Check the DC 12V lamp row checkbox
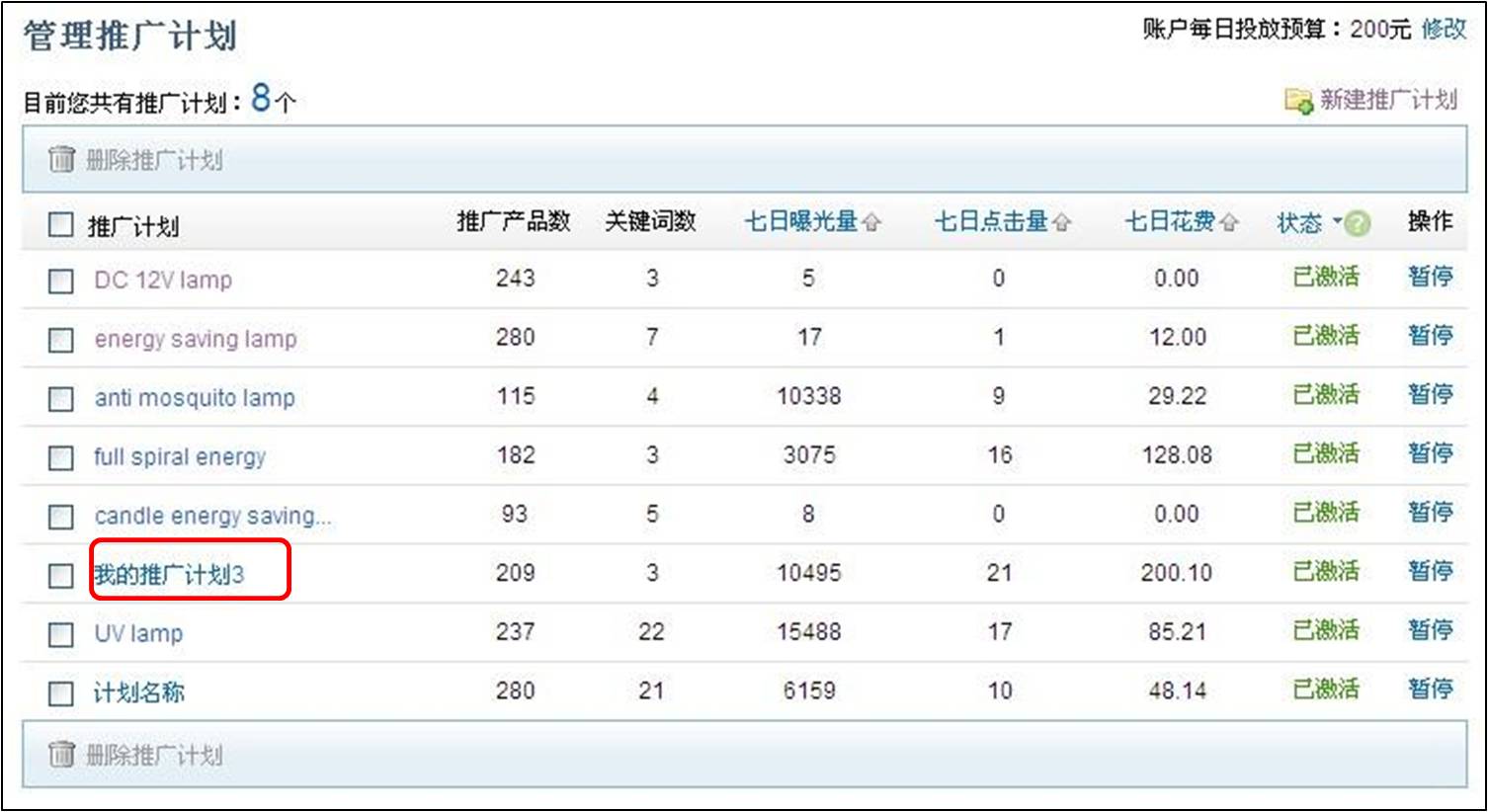 (x=61, y=282)
